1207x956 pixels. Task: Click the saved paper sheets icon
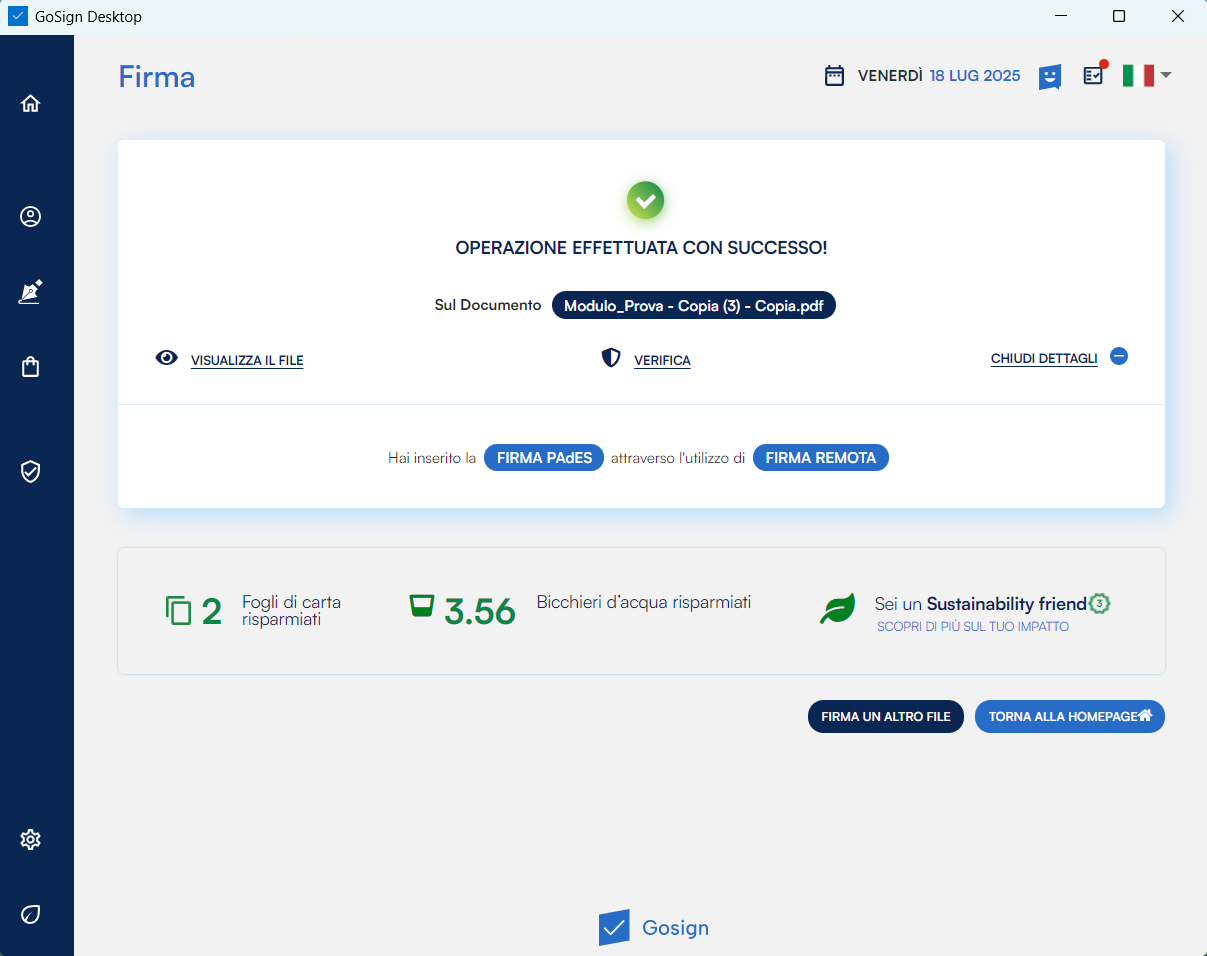178,610
